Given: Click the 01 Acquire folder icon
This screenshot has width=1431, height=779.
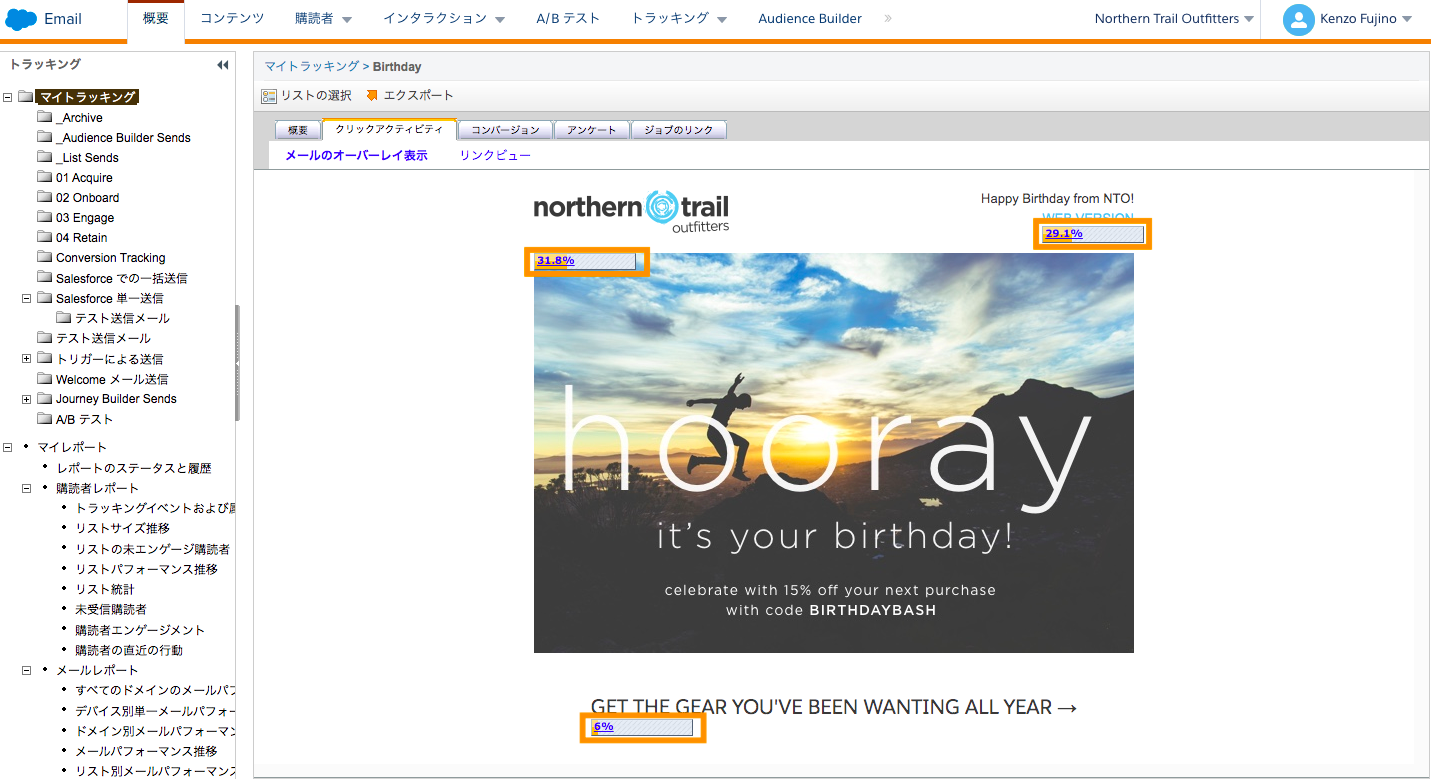Looking at the screenshot, I should coord(44,177).
